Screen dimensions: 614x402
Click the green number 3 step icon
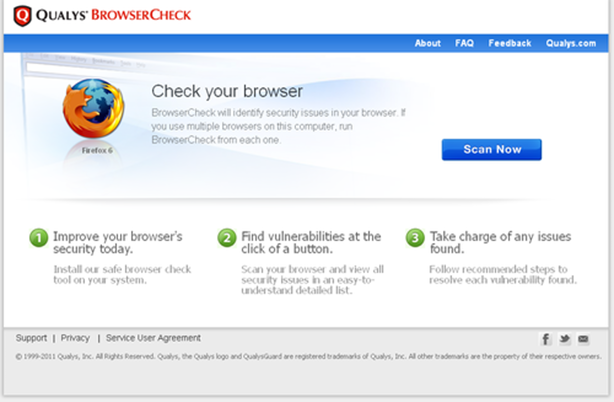415,238
